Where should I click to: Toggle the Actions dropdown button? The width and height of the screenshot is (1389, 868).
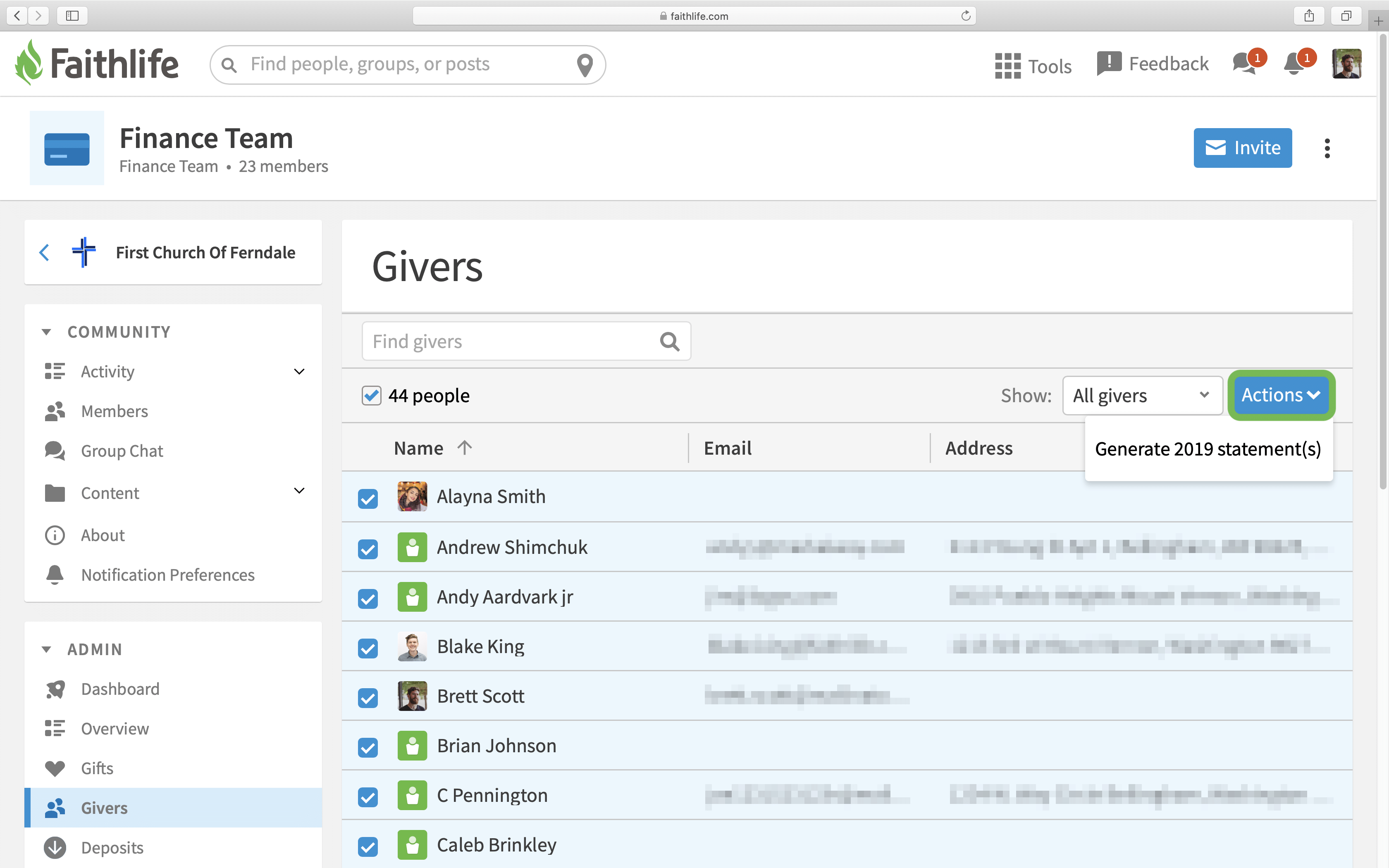coord(1281,395)
